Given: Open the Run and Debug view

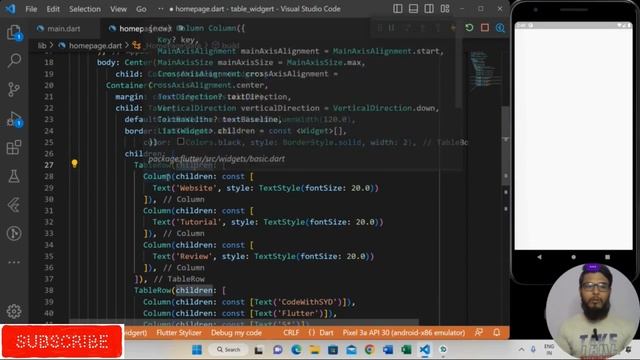Looking at the screenshot, I should point(14,119).
